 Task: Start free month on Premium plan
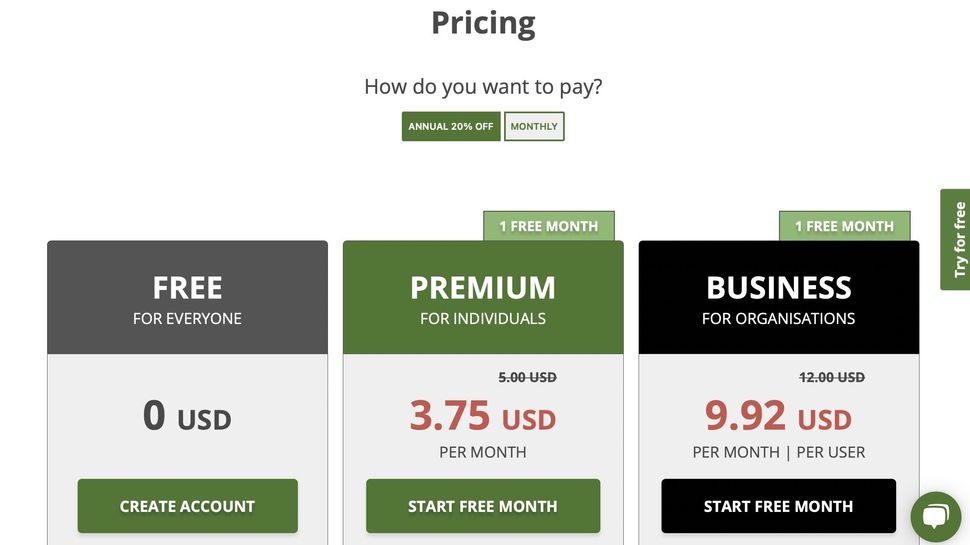pos(483,506)
